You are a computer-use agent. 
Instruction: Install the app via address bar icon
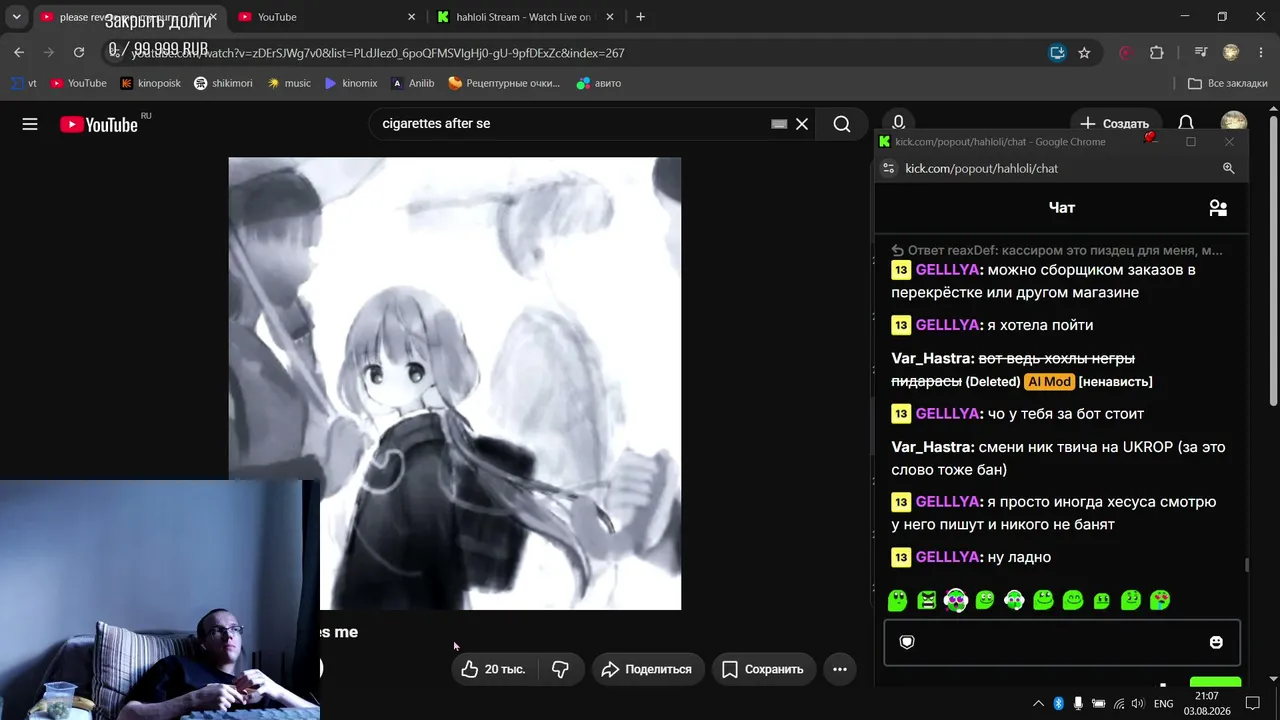point(1057,53)
